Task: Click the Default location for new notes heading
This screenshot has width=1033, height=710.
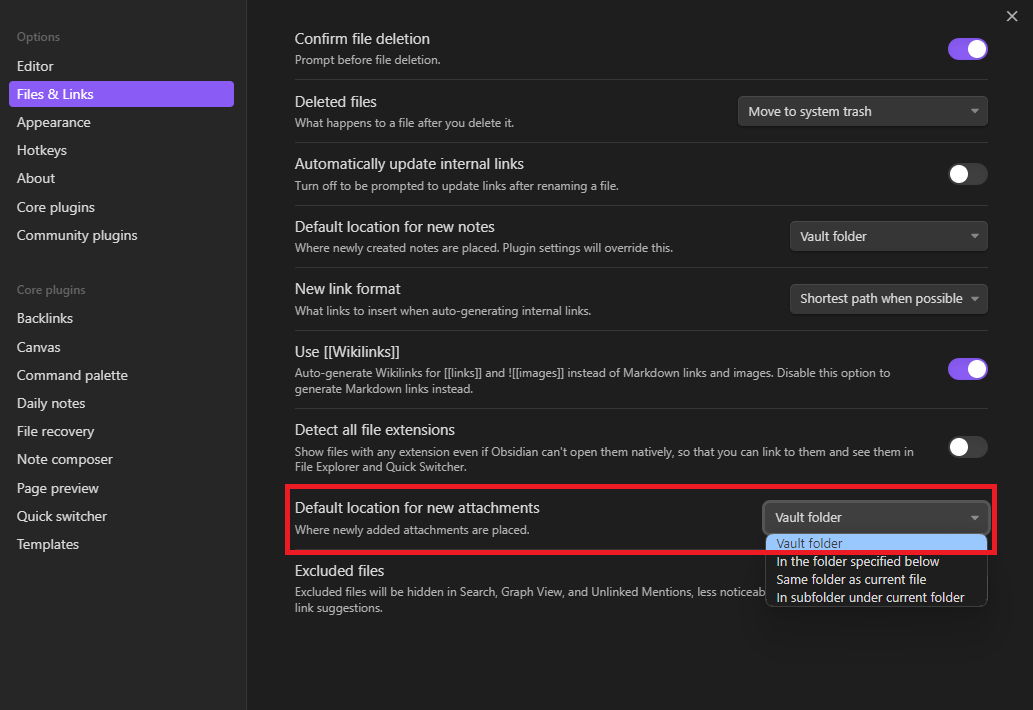Action: [395, 227]
